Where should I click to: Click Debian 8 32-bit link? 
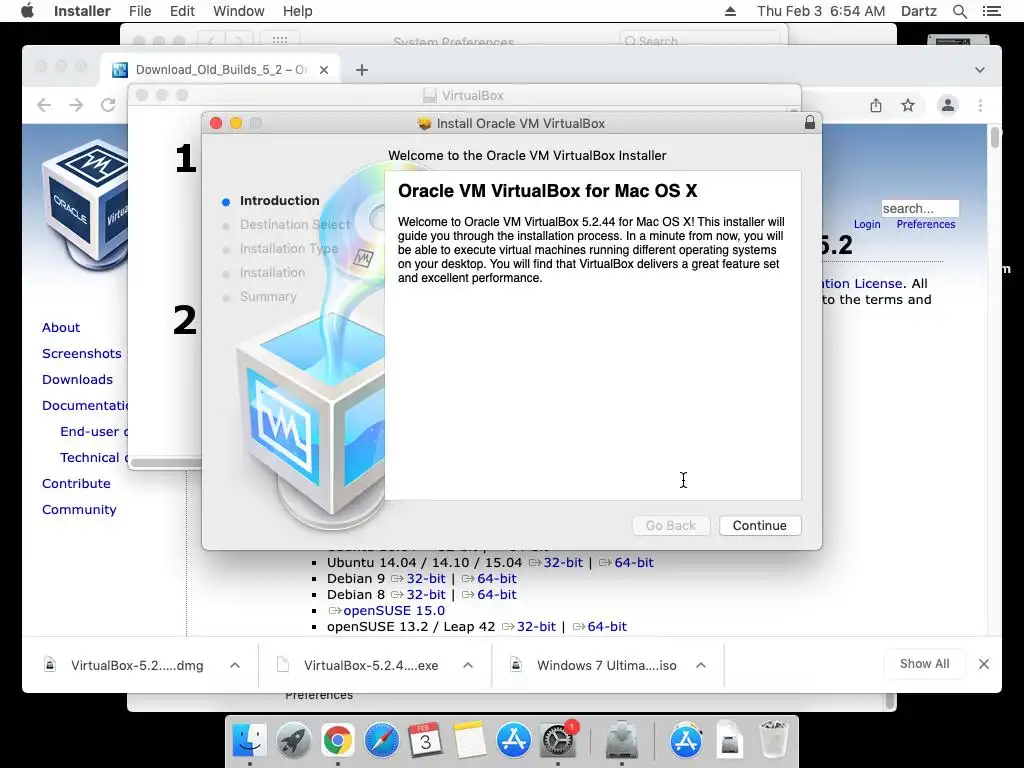click(426, 595)
